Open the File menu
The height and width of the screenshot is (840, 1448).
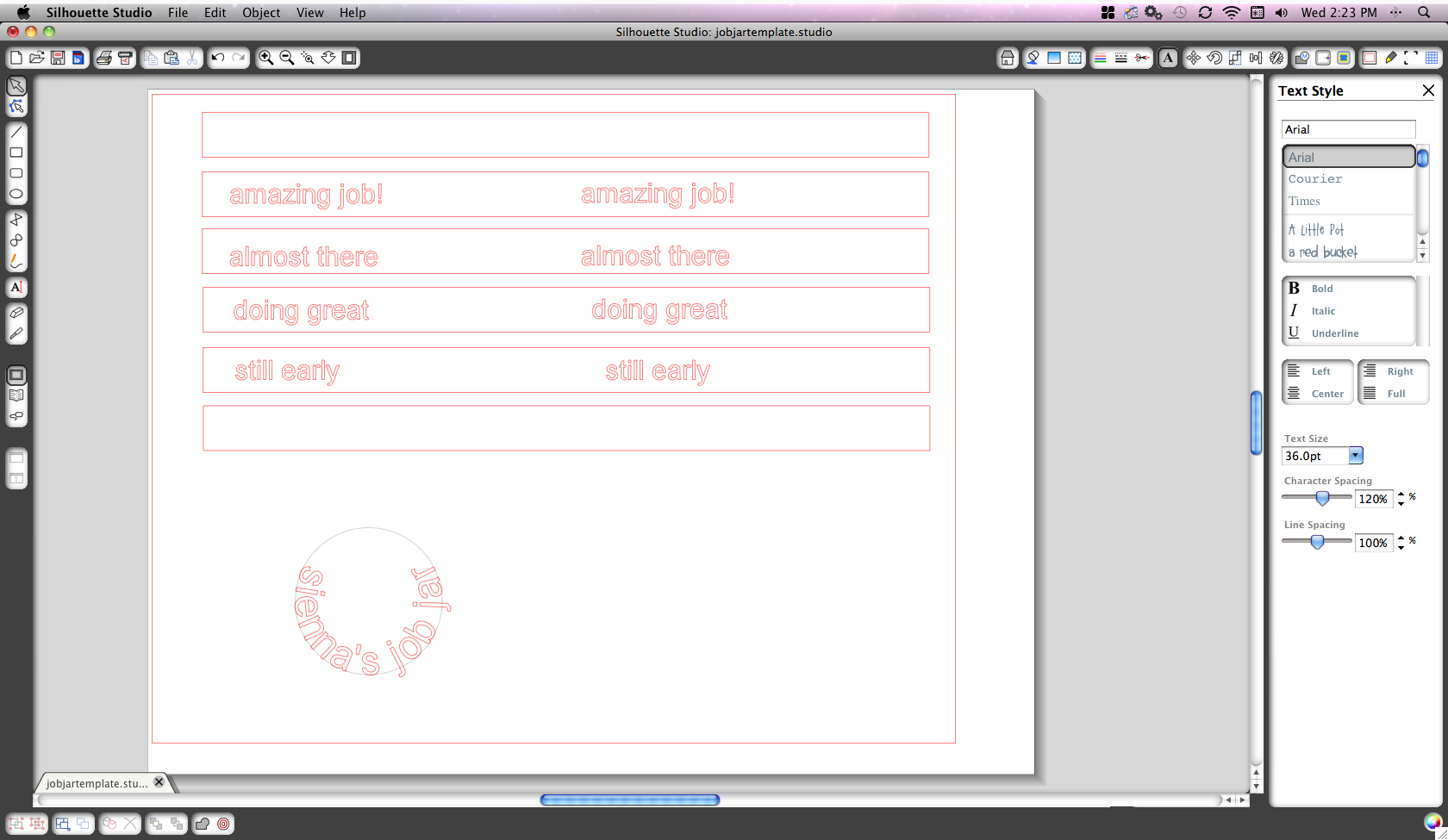(178, 12)
